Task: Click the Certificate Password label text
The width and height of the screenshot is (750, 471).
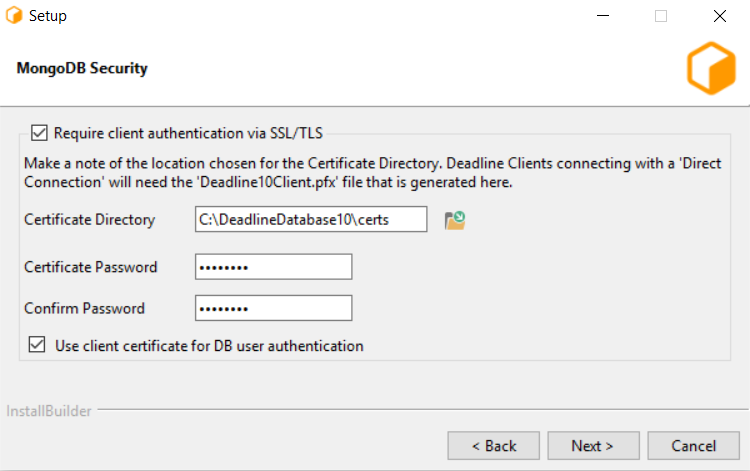Action: (x=91, y=267)
